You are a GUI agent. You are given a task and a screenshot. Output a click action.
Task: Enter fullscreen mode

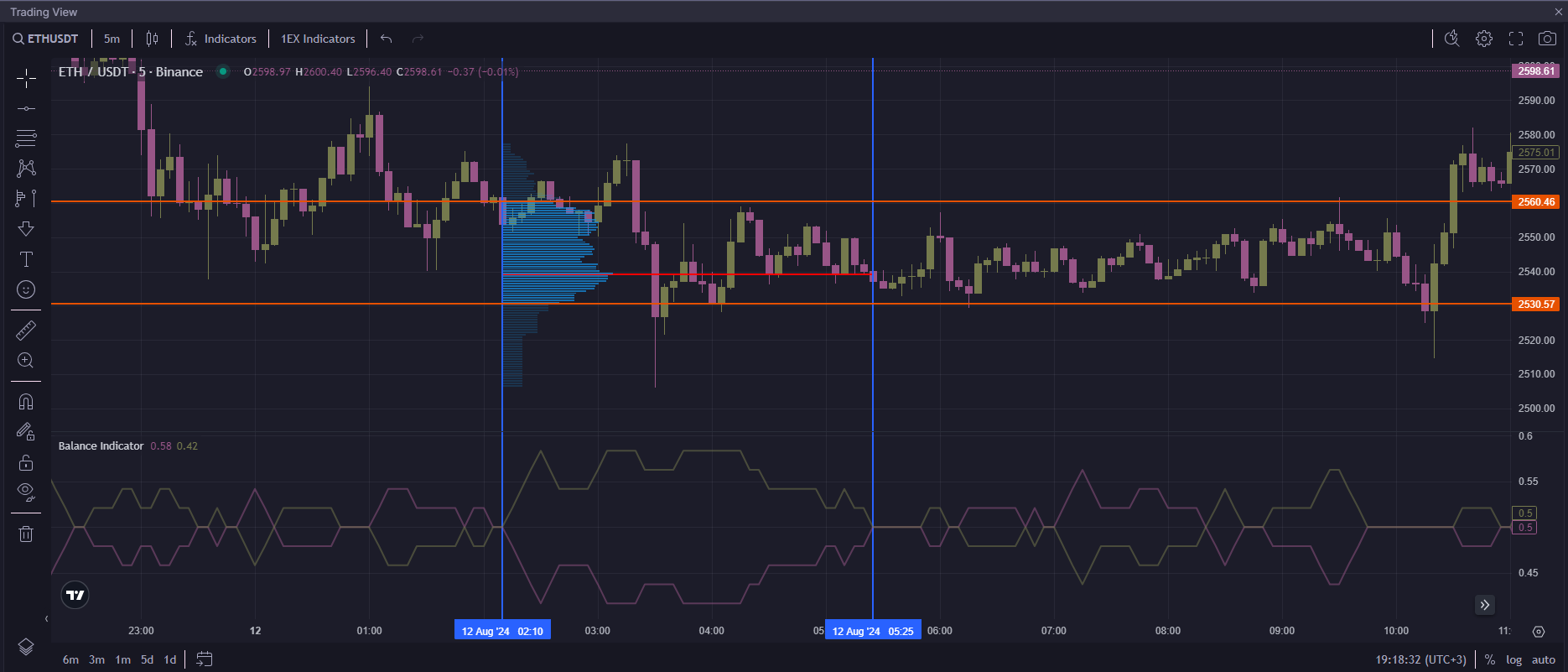(x=1516, y=39)
